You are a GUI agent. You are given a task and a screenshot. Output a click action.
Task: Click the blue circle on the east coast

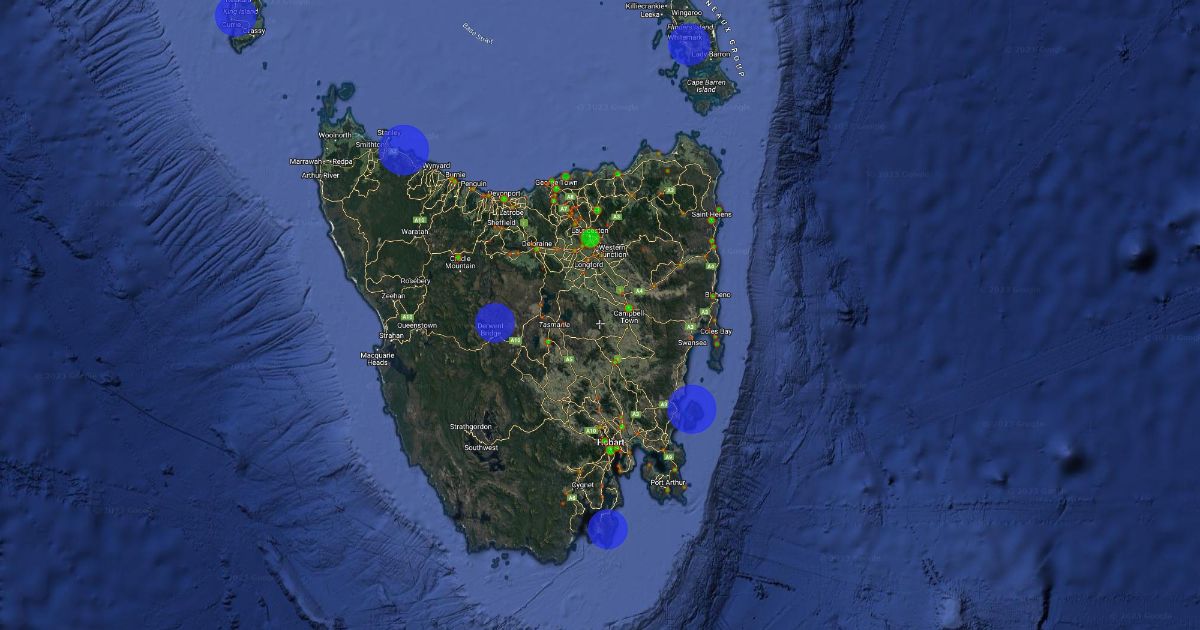tap(692, 408)
